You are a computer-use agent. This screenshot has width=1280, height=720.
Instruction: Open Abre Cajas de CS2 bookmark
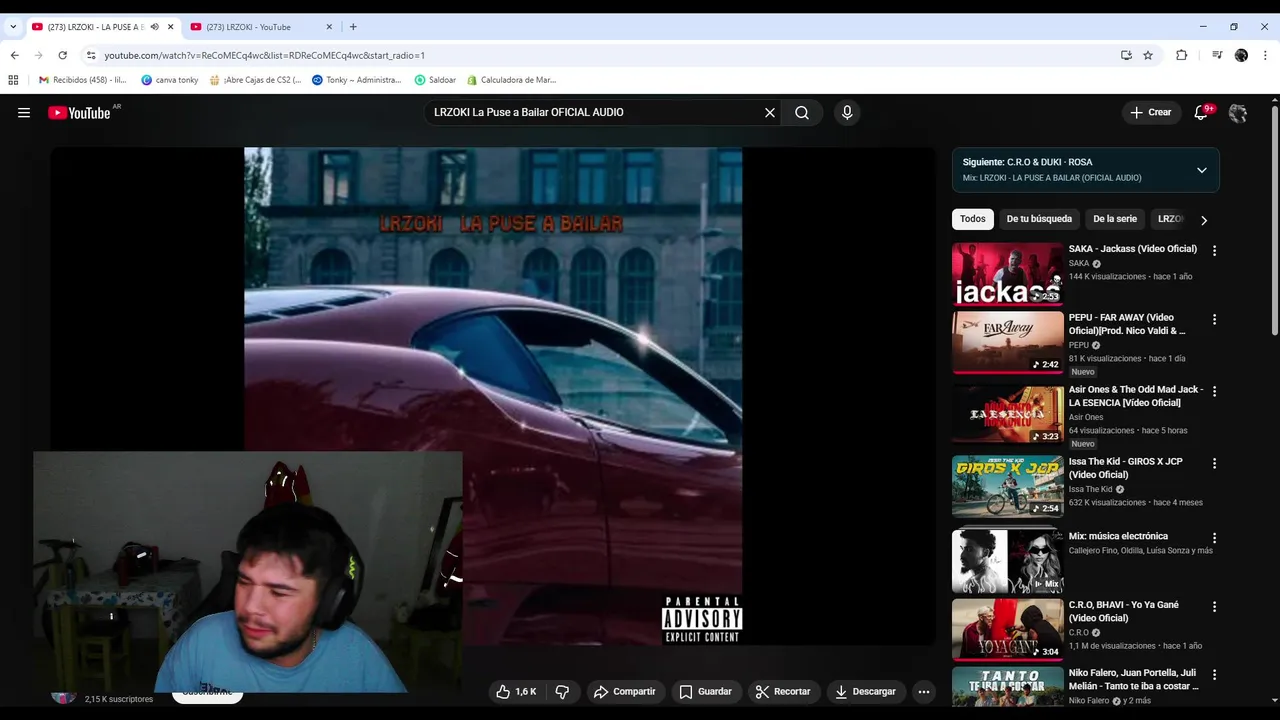(x=255, y=80)
